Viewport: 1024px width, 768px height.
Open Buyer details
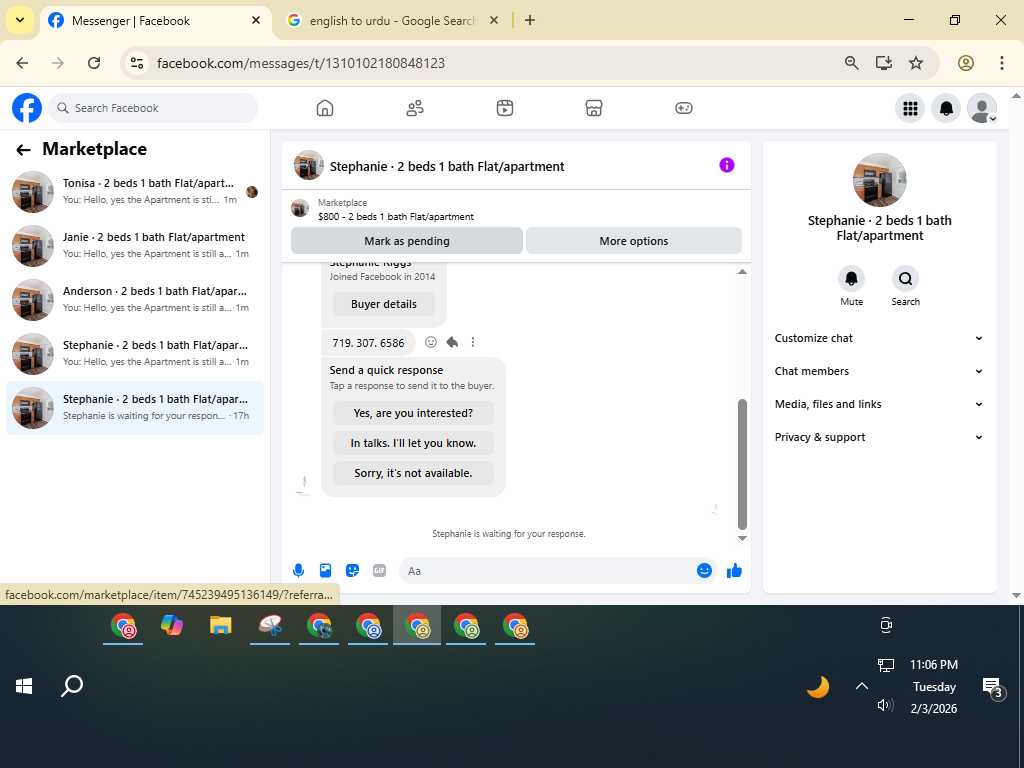[x=383, y=304]
